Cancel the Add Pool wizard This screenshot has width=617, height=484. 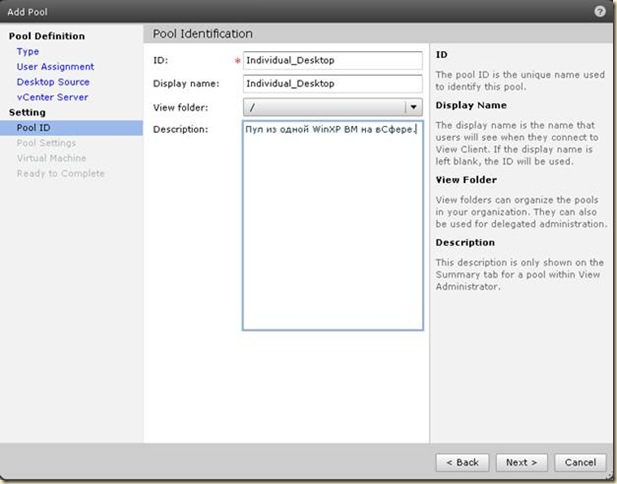tap(580, 462)
